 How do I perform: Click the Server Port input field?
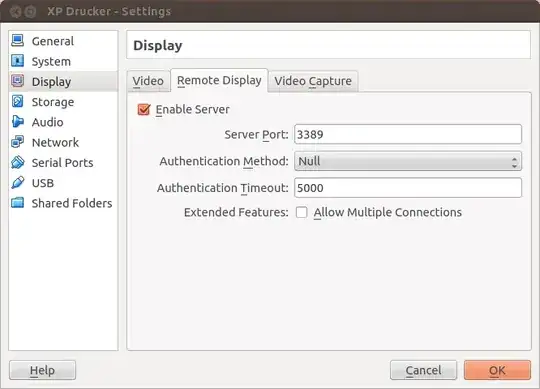pos(408,134)
